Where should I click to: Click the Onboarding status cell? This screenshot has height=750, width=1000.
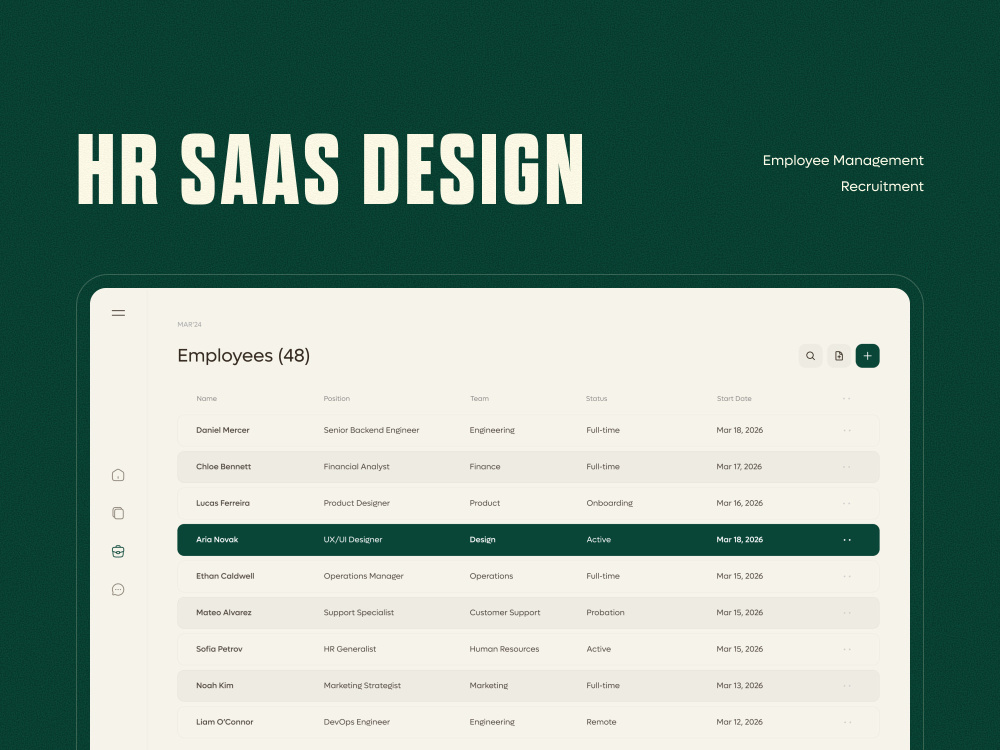[610, 503]
